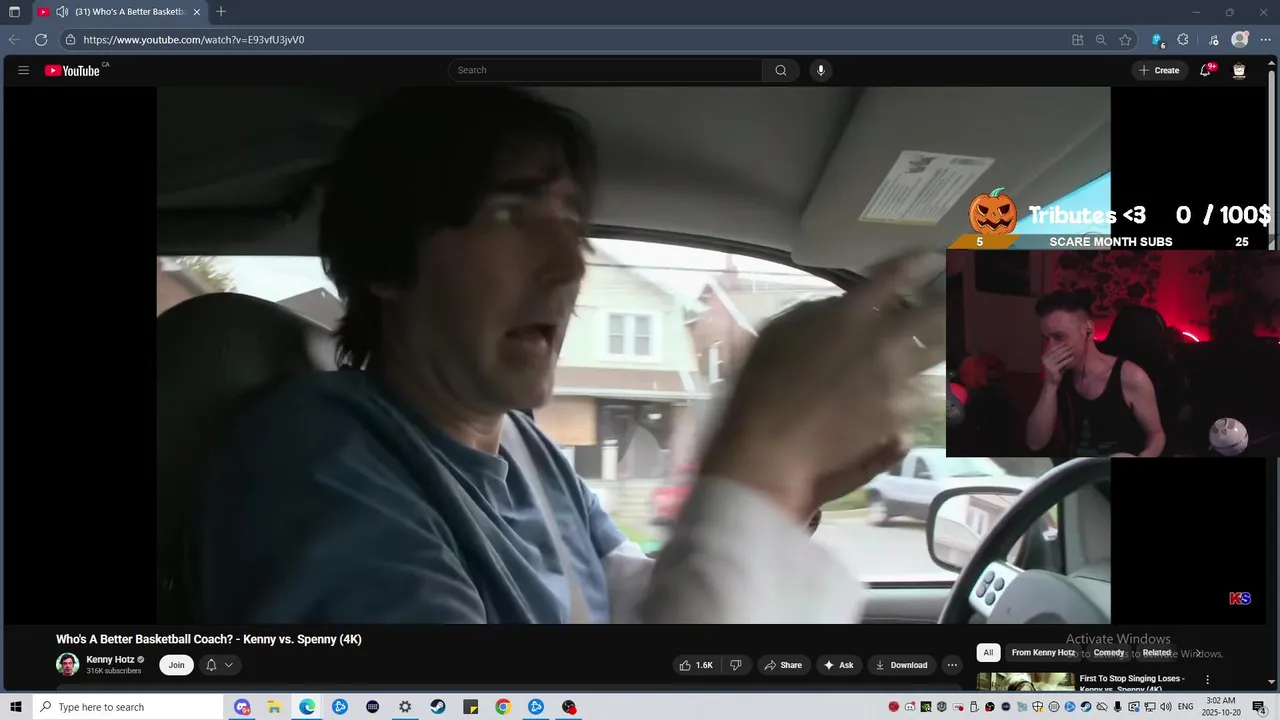Open Windows notification center icon
Image resolution: width=1280 pixels, height=720 pixels.
pyautogui.click(x=1260, y=707)
